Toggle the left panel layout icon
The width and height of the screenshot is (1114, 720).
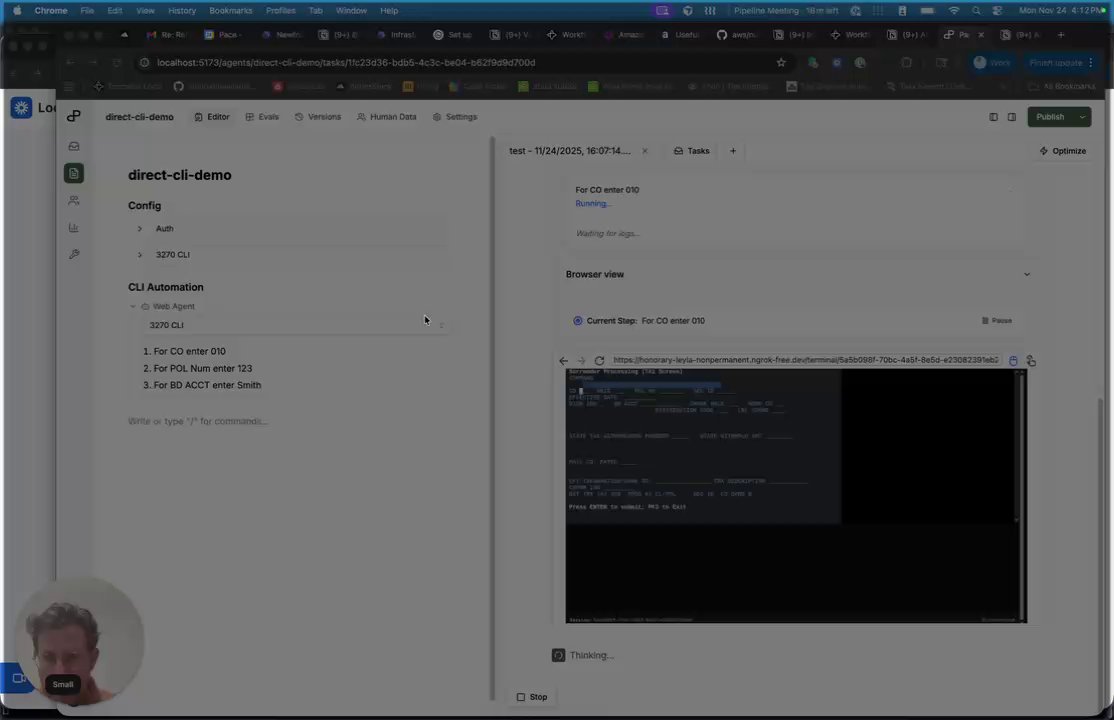click(993, 117)
